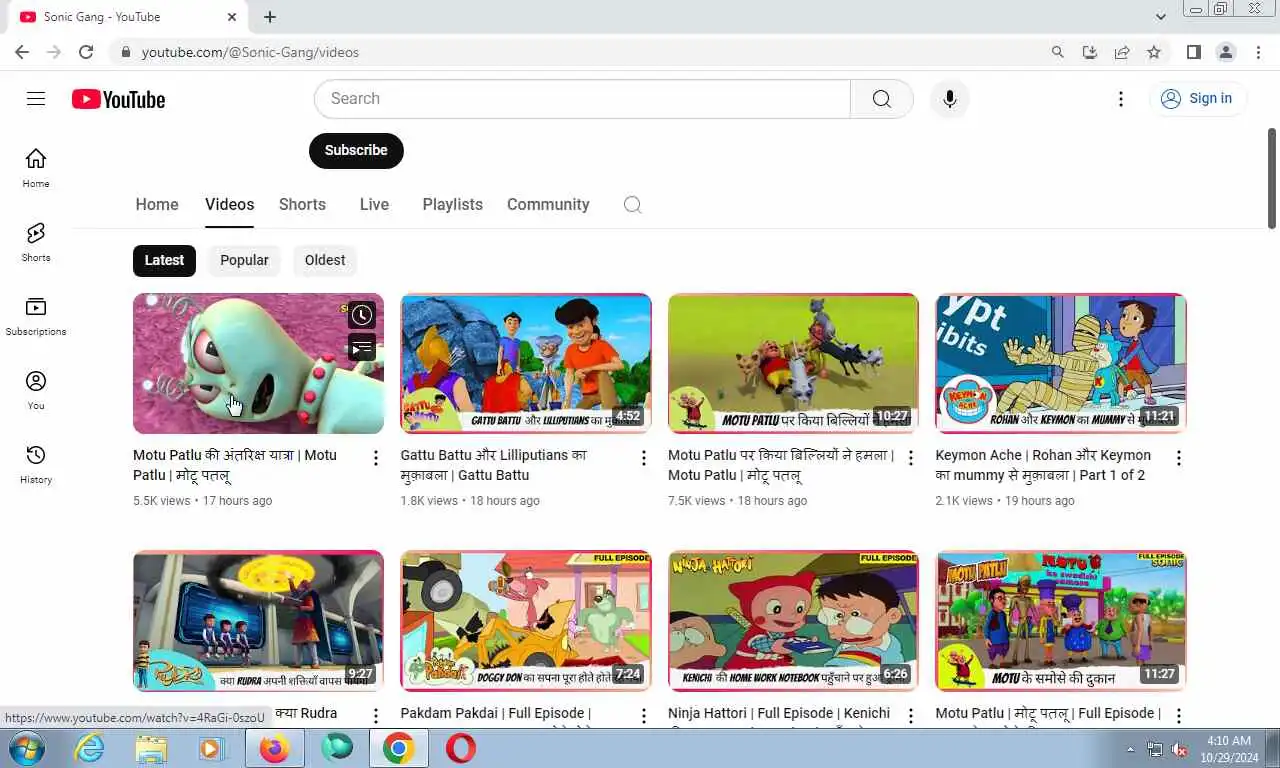Open History in the sidebar
Image resolution: width=1280 pixels, height=768 pixels.
tap(36, 463)
